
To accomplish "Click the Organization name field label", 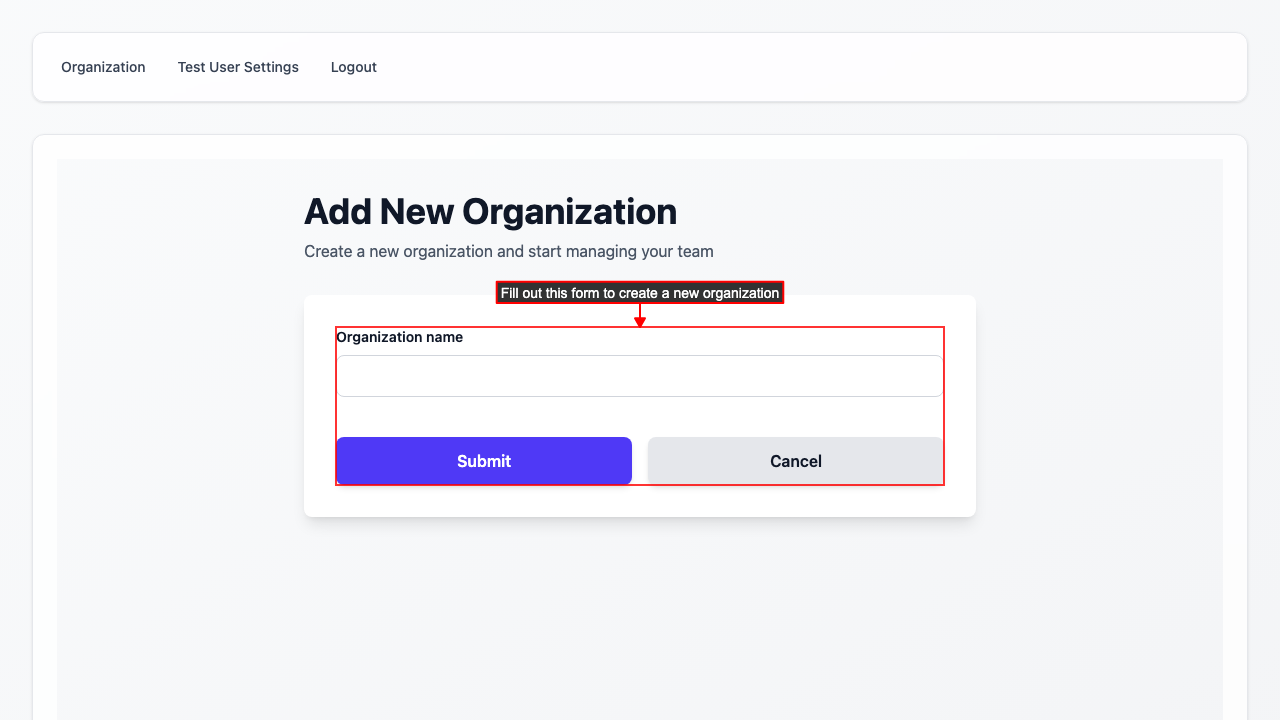I will tap(399, 337).
